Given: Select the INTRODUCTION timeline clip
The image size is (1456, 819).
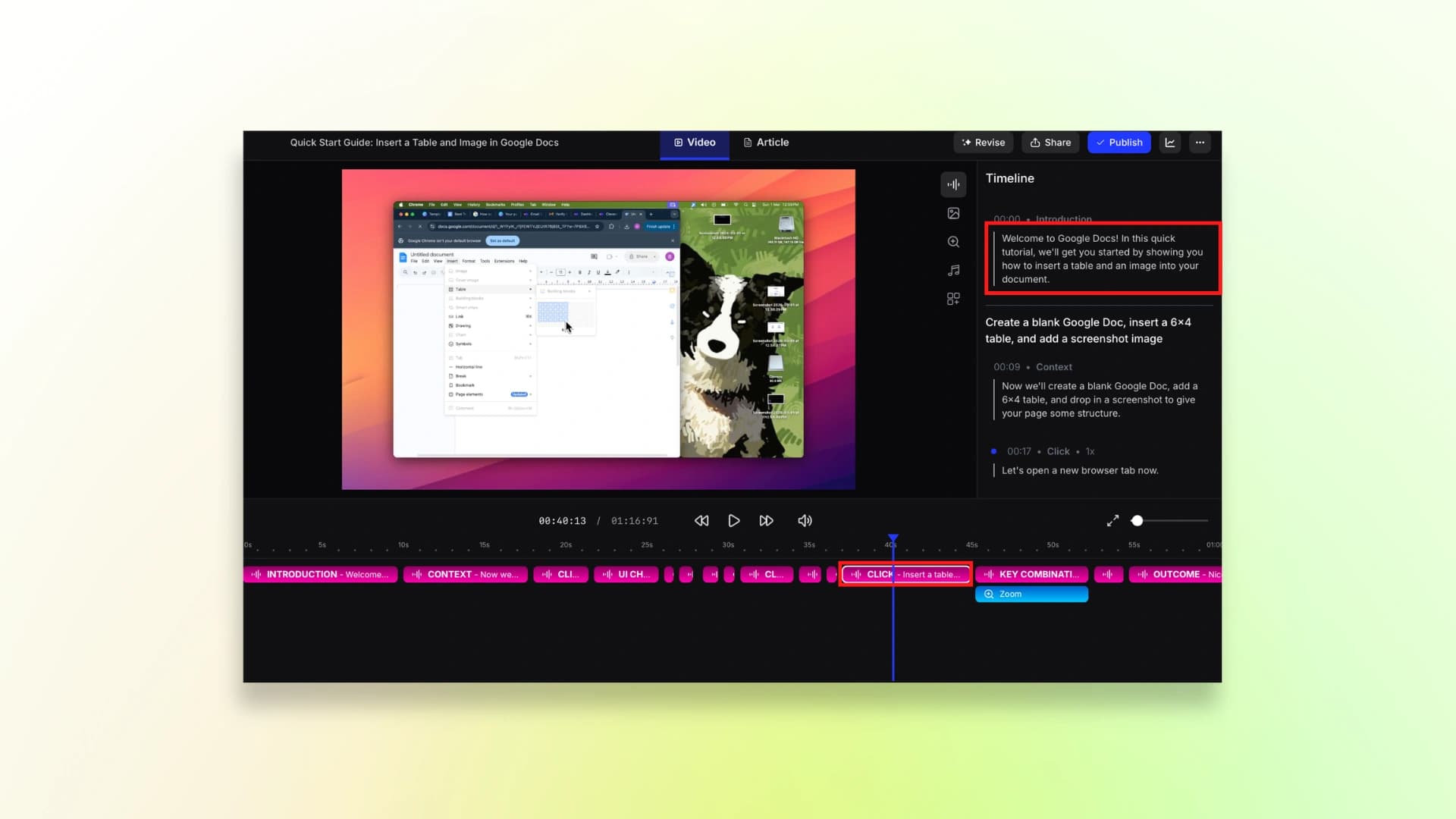Looking at the screenshot, I should (x=320, y=575).
